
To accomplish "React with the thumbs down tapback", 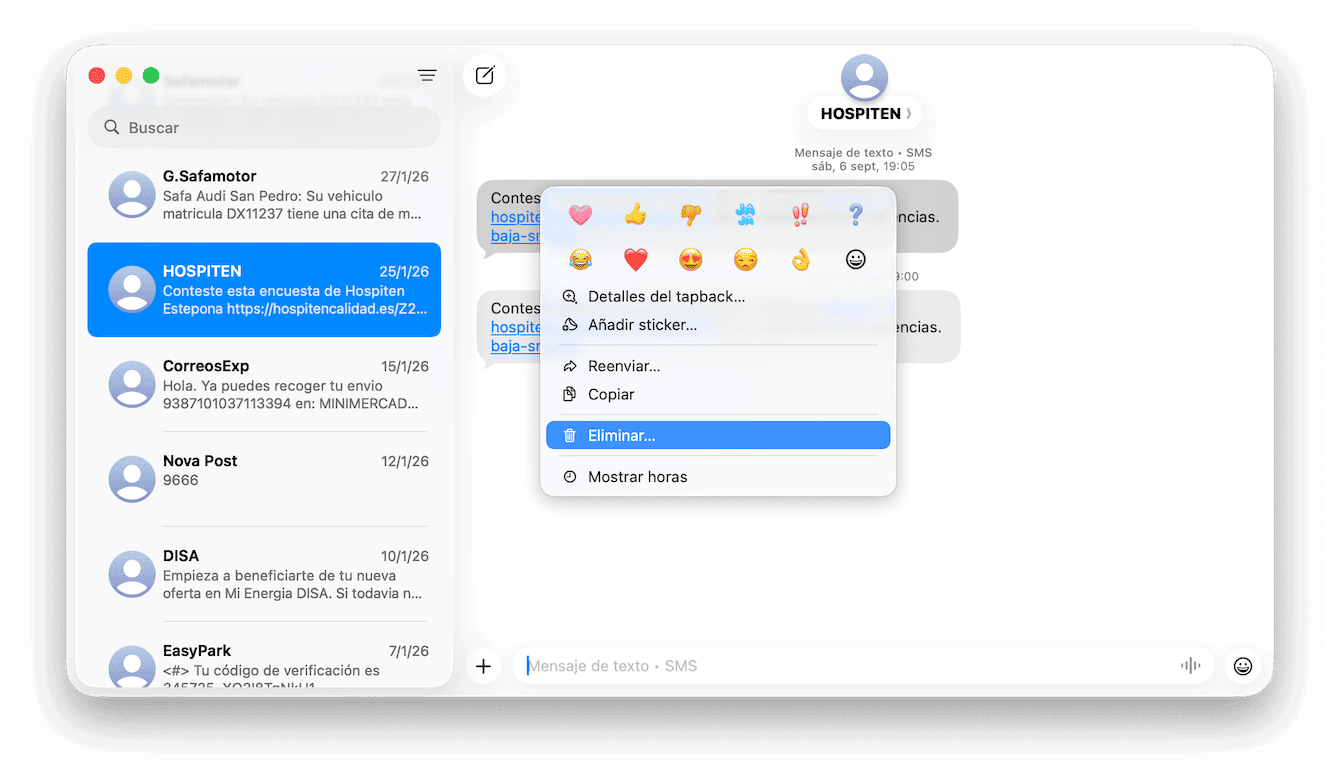I will 691,214.
